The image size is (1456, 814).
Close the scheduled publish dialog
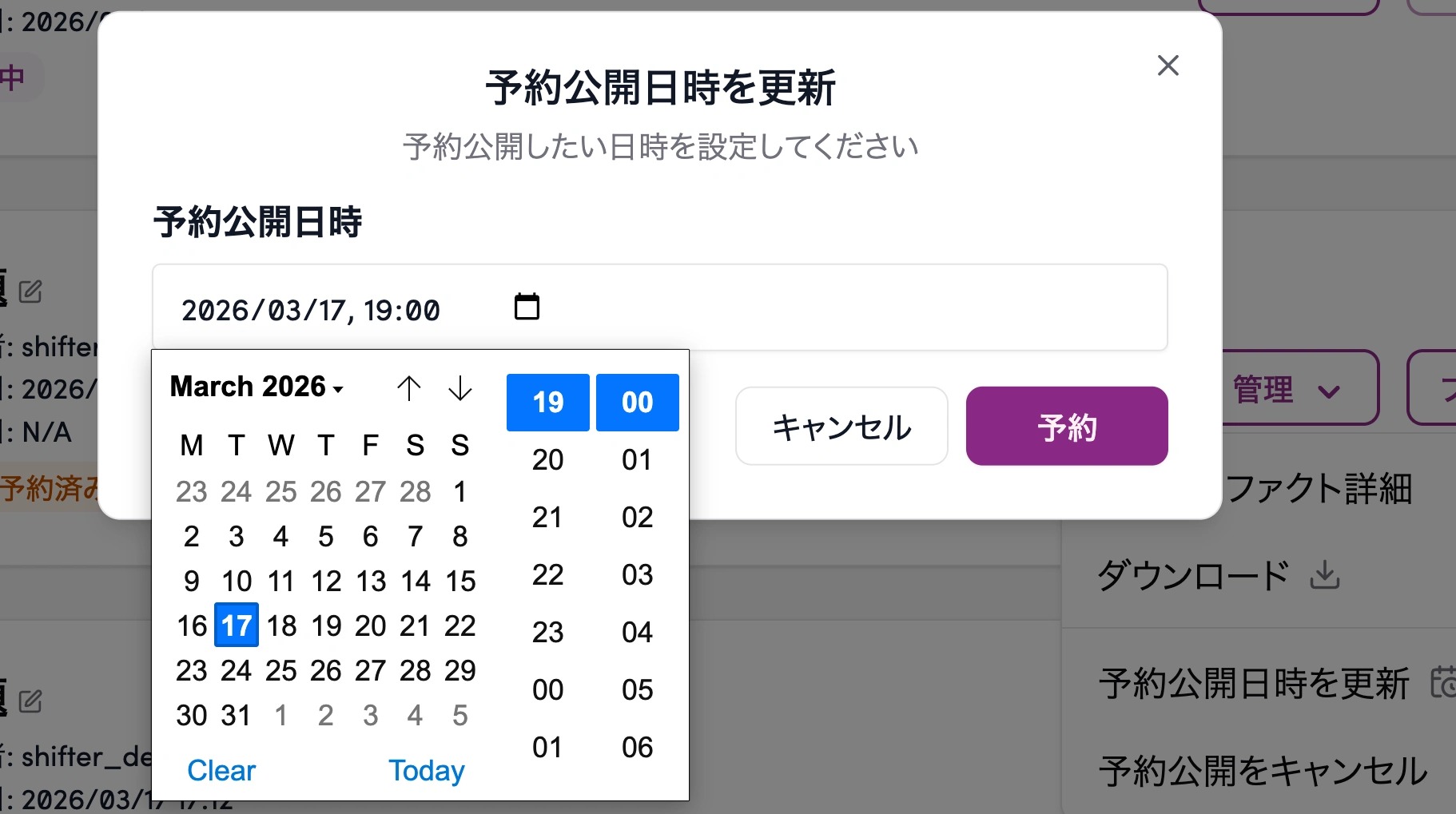(1168, 66)
